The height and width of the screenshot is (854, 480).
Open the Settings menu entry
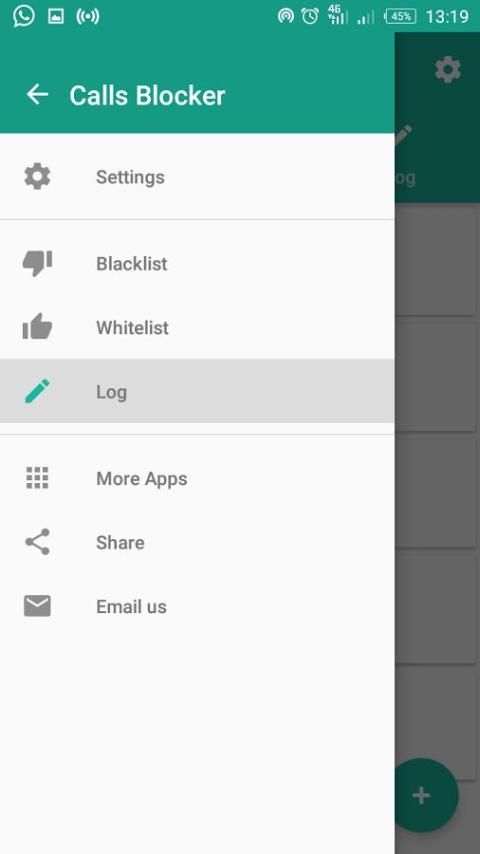[x=197, y=177]
